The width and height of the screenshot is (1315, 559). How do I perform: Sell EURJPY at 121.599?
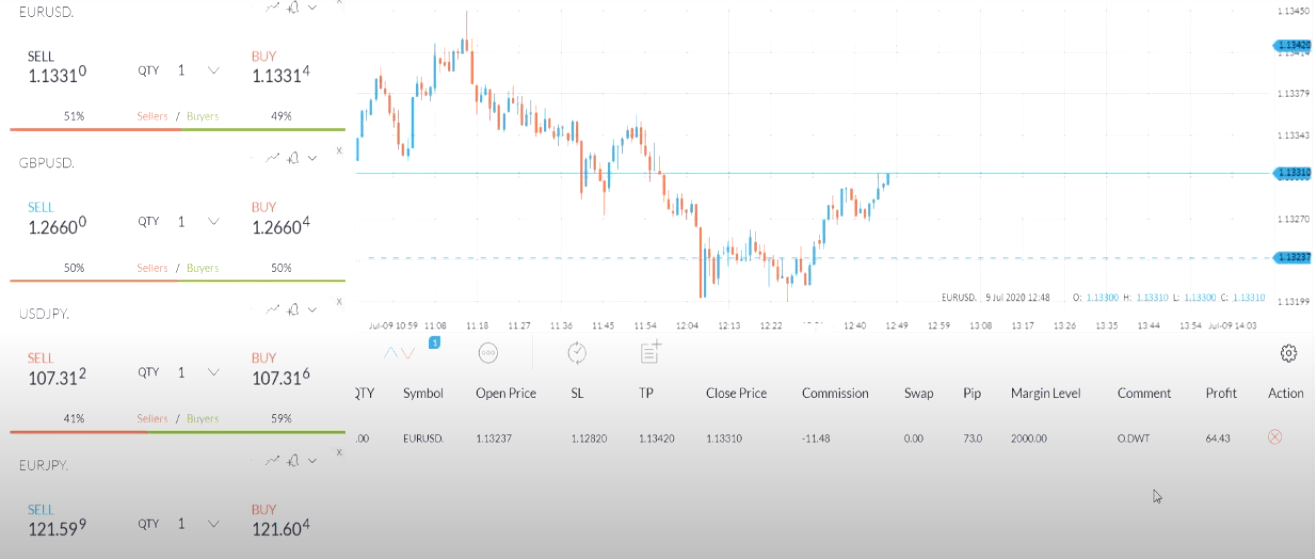(57, 520)
